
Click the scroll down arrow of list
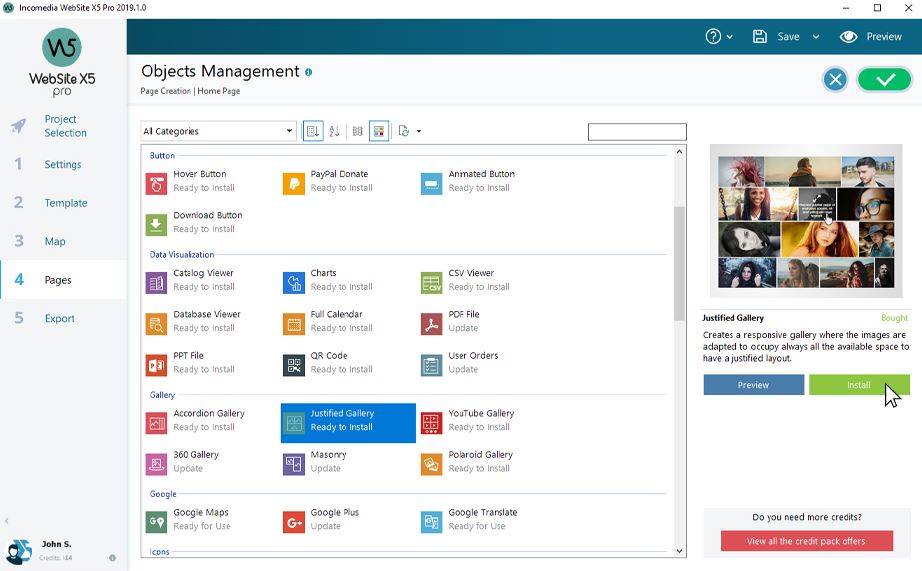(x=679, y=551)
